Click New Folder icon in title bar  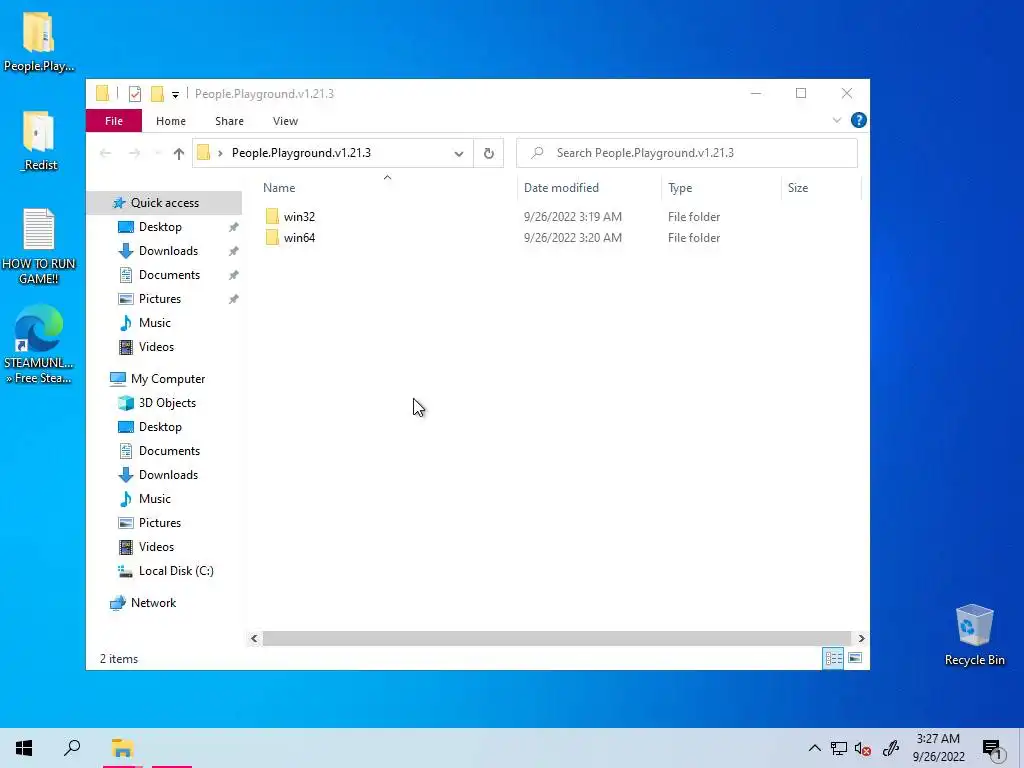[x=157, y=94]
